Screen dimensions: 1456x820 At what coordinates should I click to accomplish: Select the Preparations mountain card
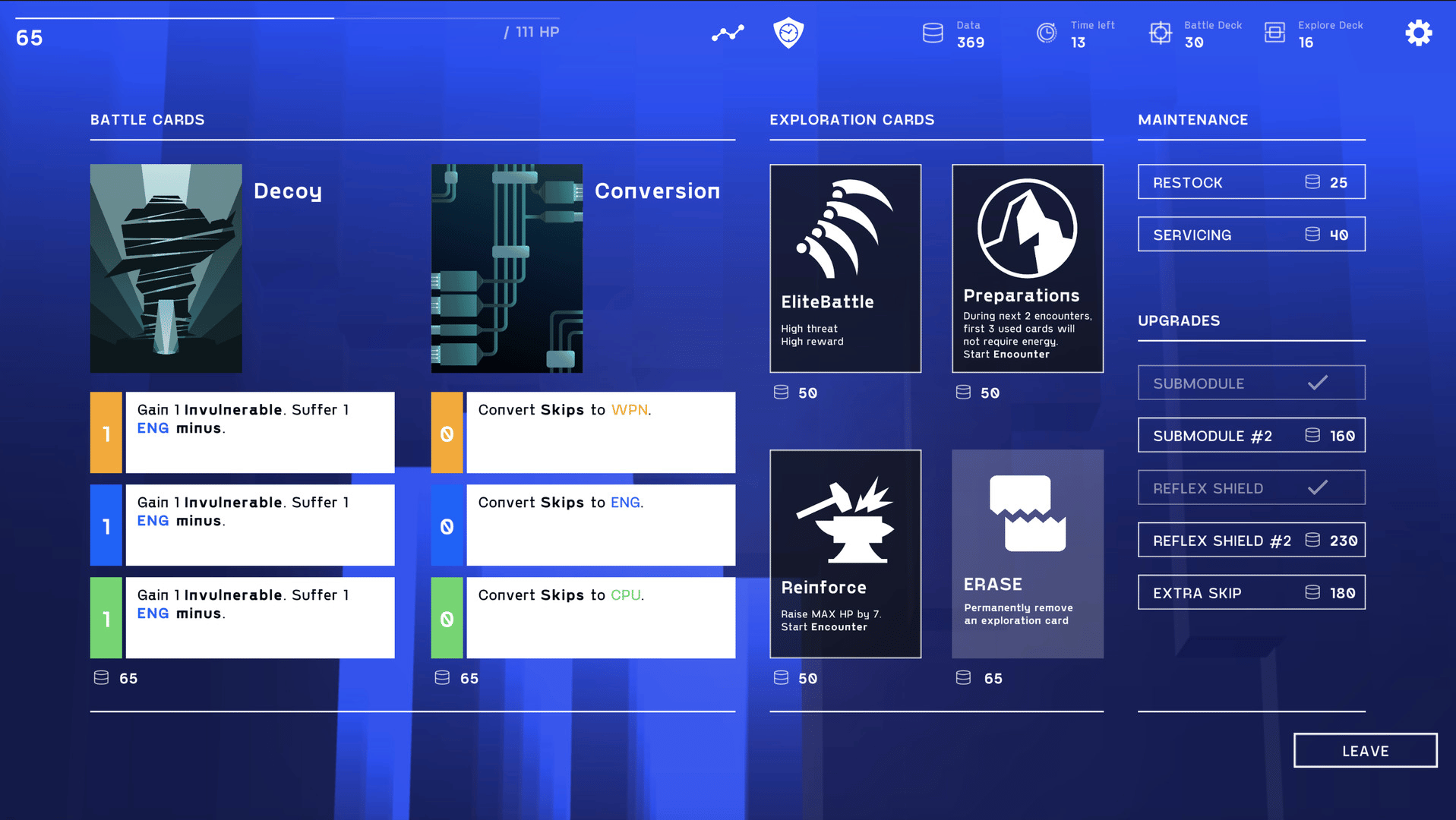click(x=1027, y=268)
